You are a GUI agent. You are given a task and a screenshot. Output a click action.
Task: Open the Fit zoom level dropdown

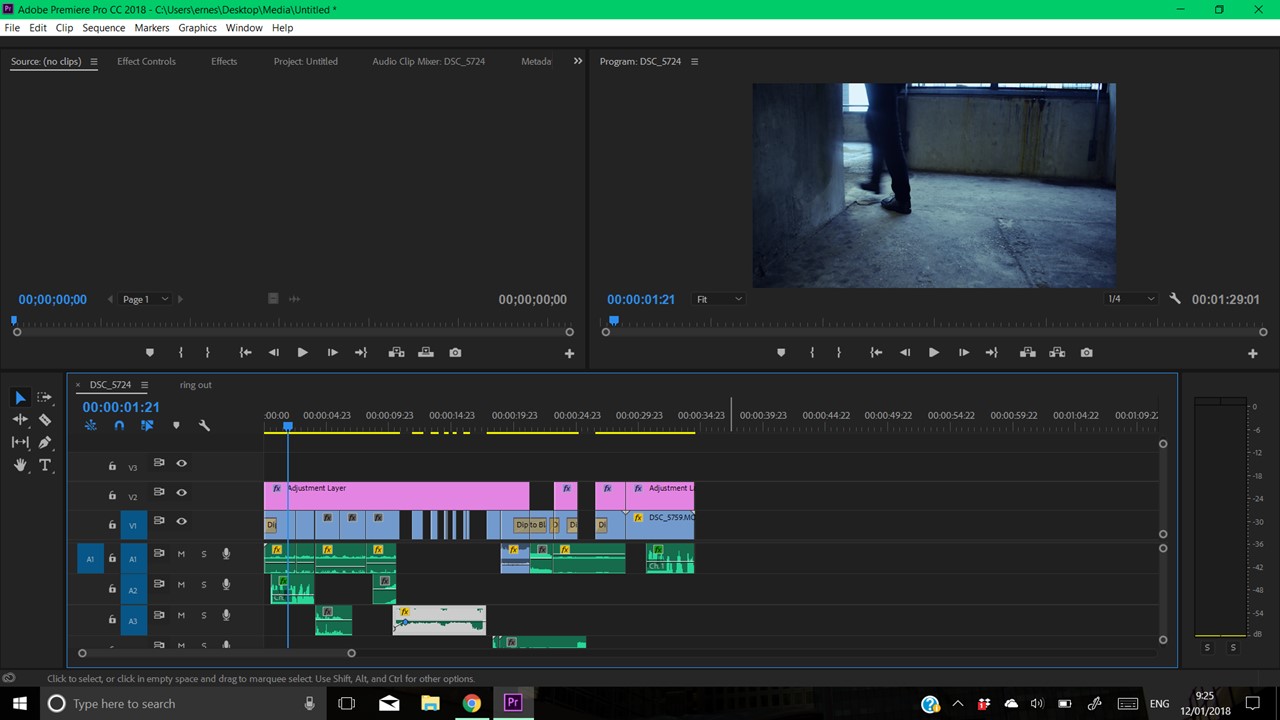pyautogui.click(x=719, y=299)
